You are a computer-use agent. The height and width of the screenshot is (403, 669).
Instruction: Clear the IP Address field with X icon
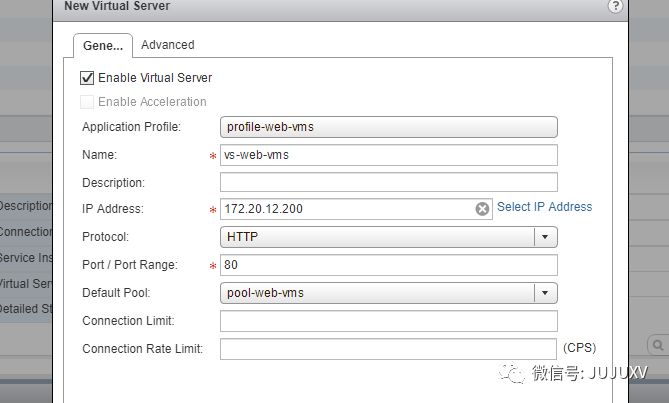tap(482, 209)
